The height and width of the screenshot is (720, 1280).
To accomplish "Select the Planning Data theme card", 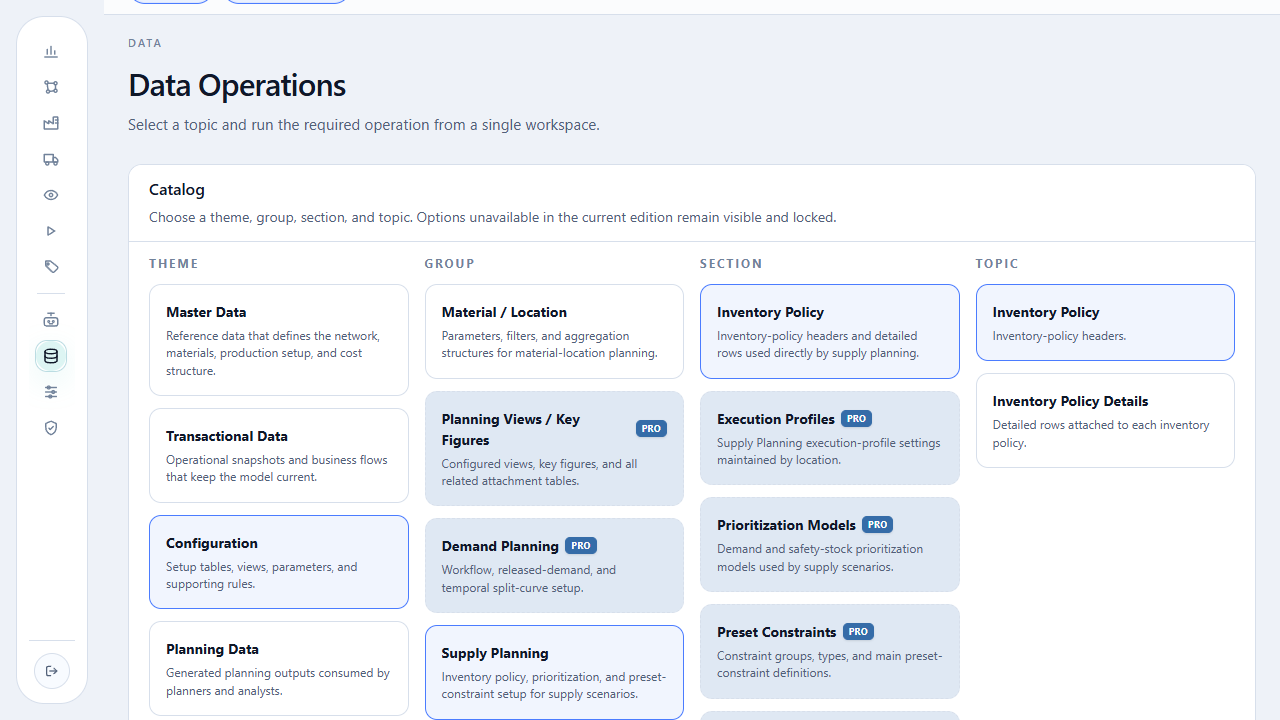I will 279,668.
